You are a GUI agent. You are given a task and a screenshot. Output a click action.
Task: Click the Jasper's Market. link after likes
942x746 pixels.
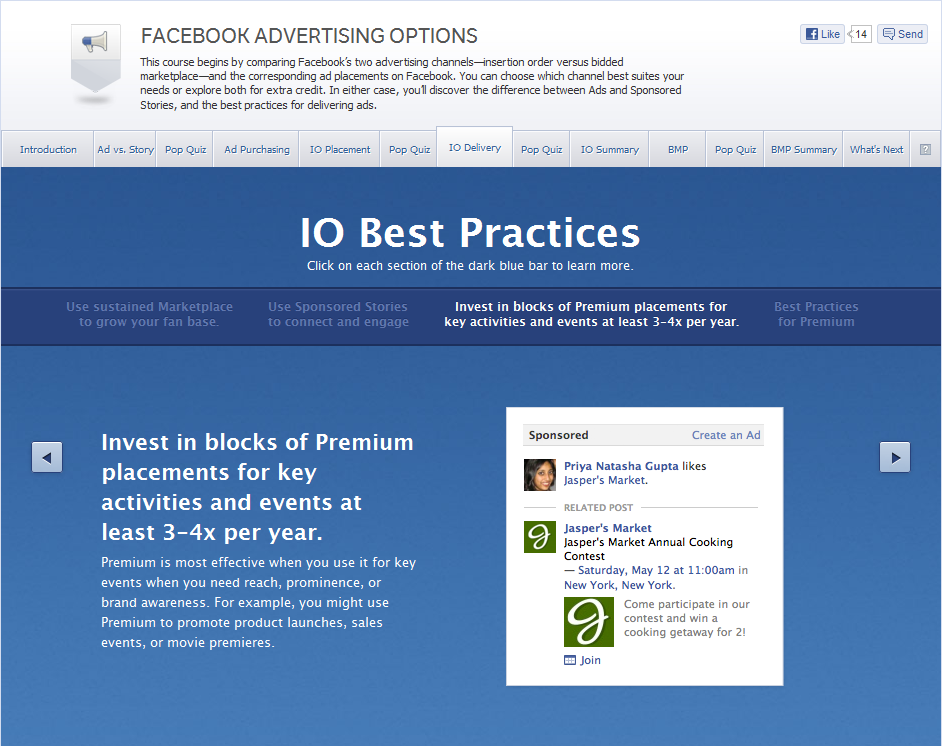tap(606, 480)
